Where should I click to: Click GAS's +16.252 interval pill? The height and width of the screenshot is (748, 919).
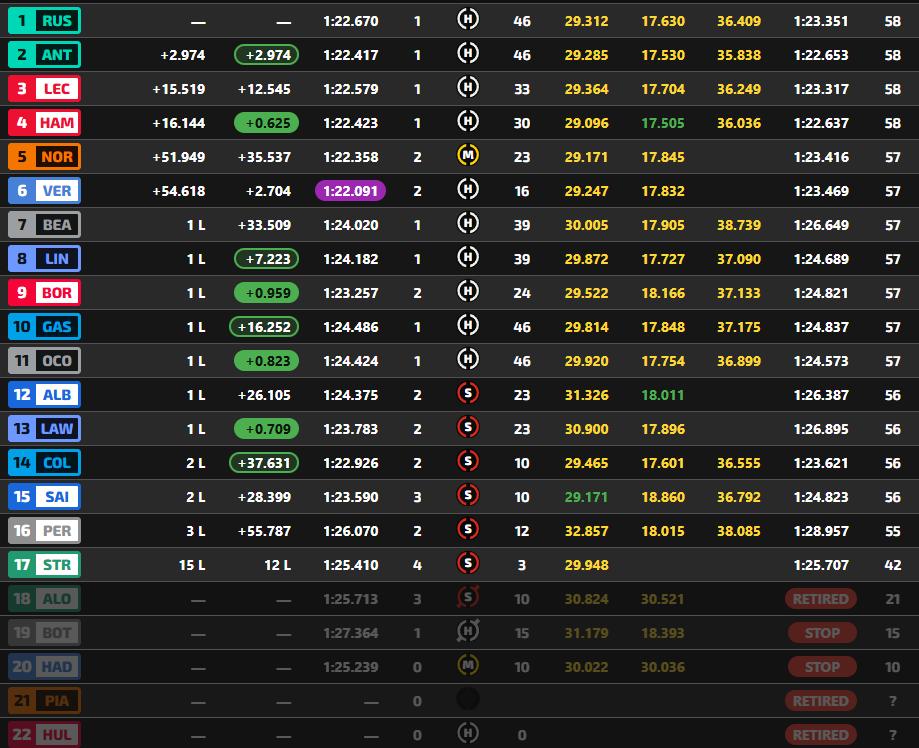[264, 327]
